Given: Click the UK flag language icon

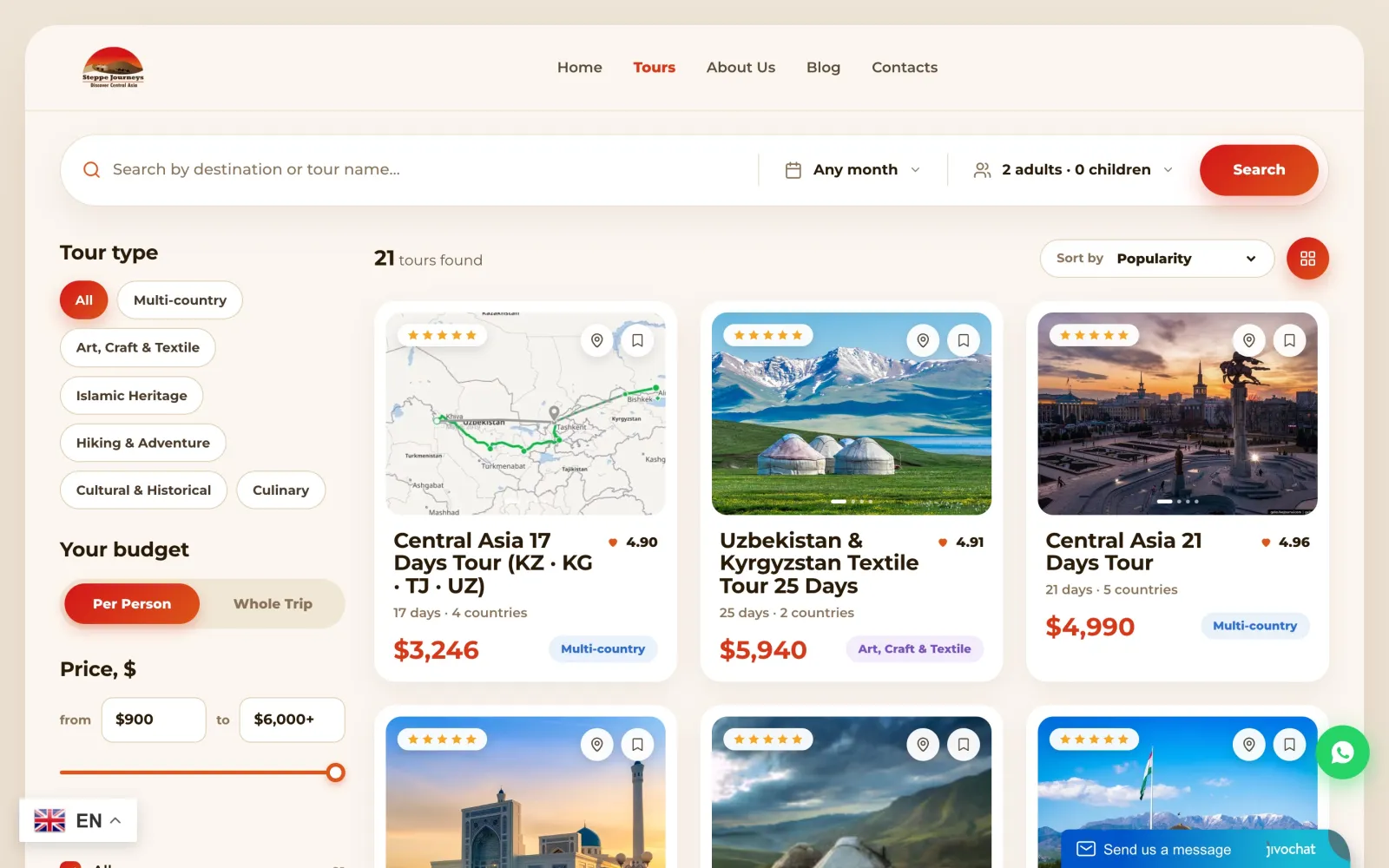Looking at the screenshot, I should tap(49, 820).
